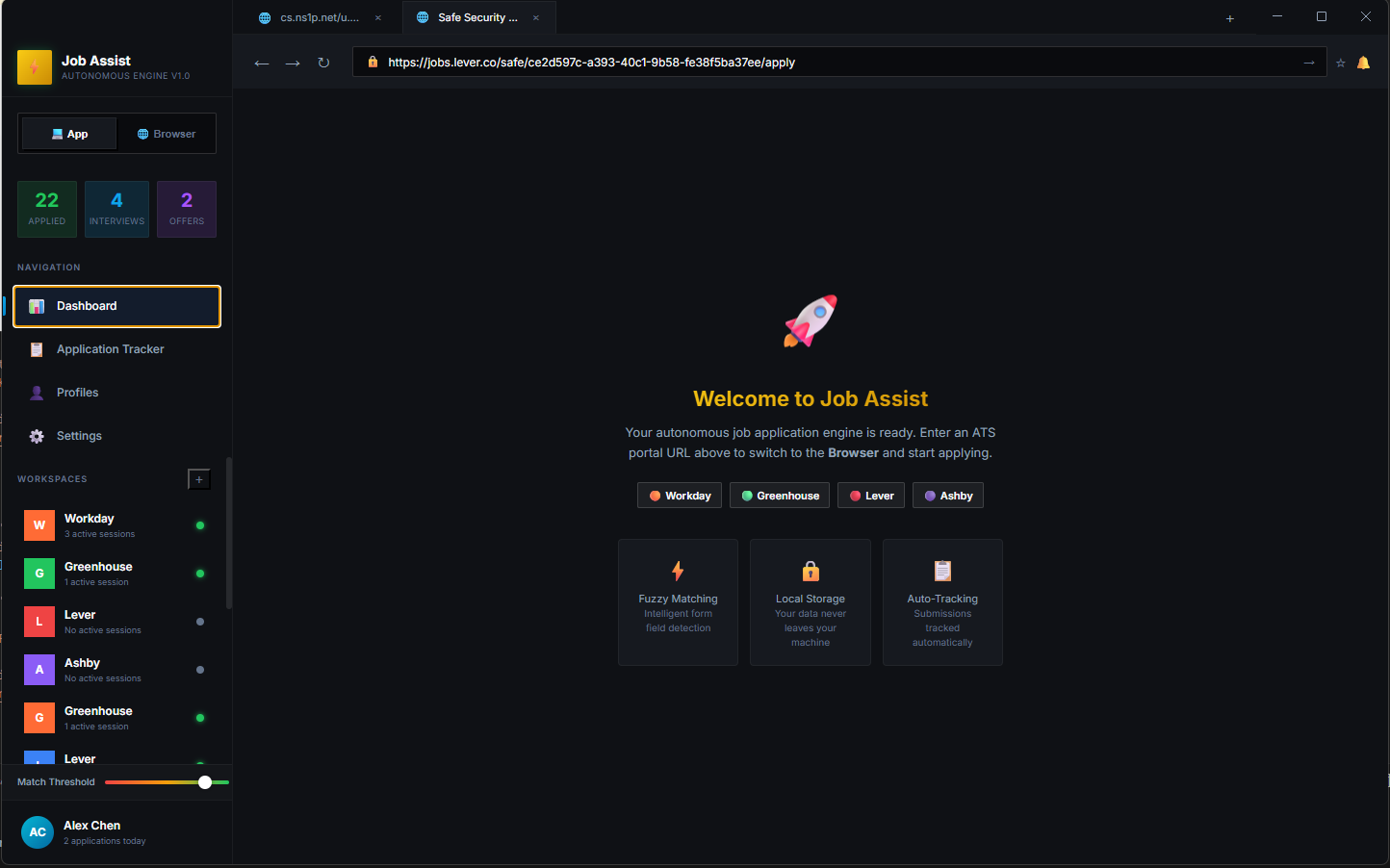Switch to the Safe Security tab
This screenshot has height=868, width=1390.
point(478,17)
